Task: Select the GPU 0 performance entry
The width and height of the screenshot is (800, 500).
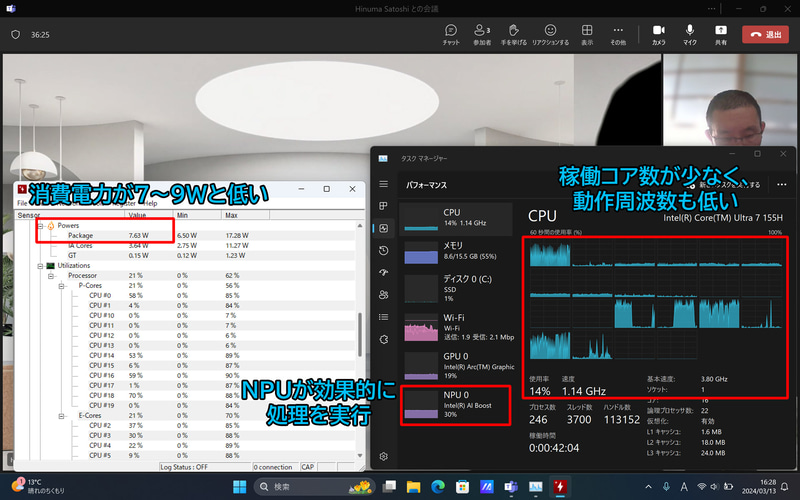Action: (456, 366)
